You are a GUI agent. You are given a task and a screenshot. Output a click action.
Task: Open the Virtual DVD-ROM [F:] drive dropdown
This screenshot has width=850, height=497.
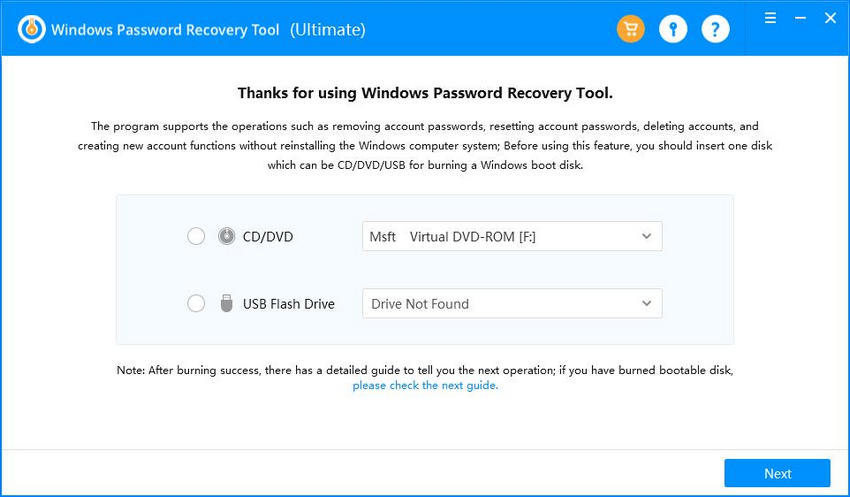pos(512,236)
